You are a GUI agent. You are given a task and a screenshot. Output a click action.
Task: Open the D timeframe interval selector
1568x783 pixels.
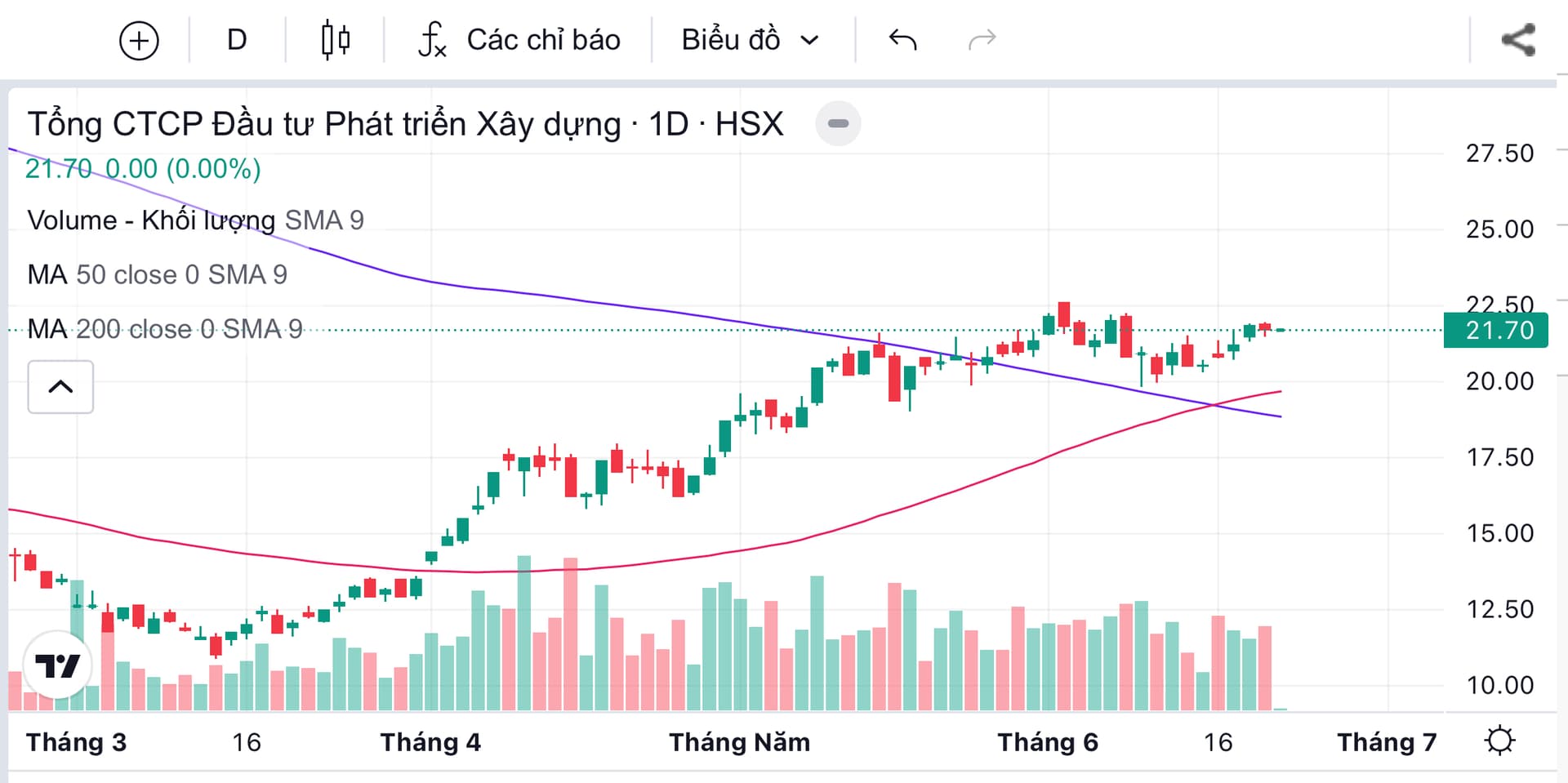(237, 40)
